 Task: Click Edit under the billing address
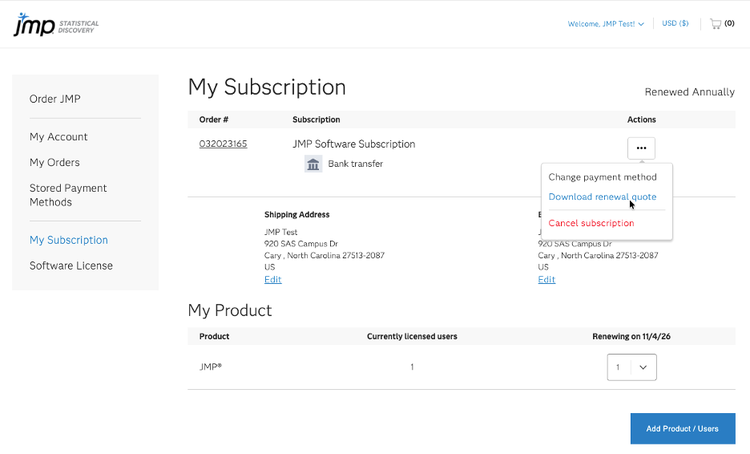[x=546, y=279]
